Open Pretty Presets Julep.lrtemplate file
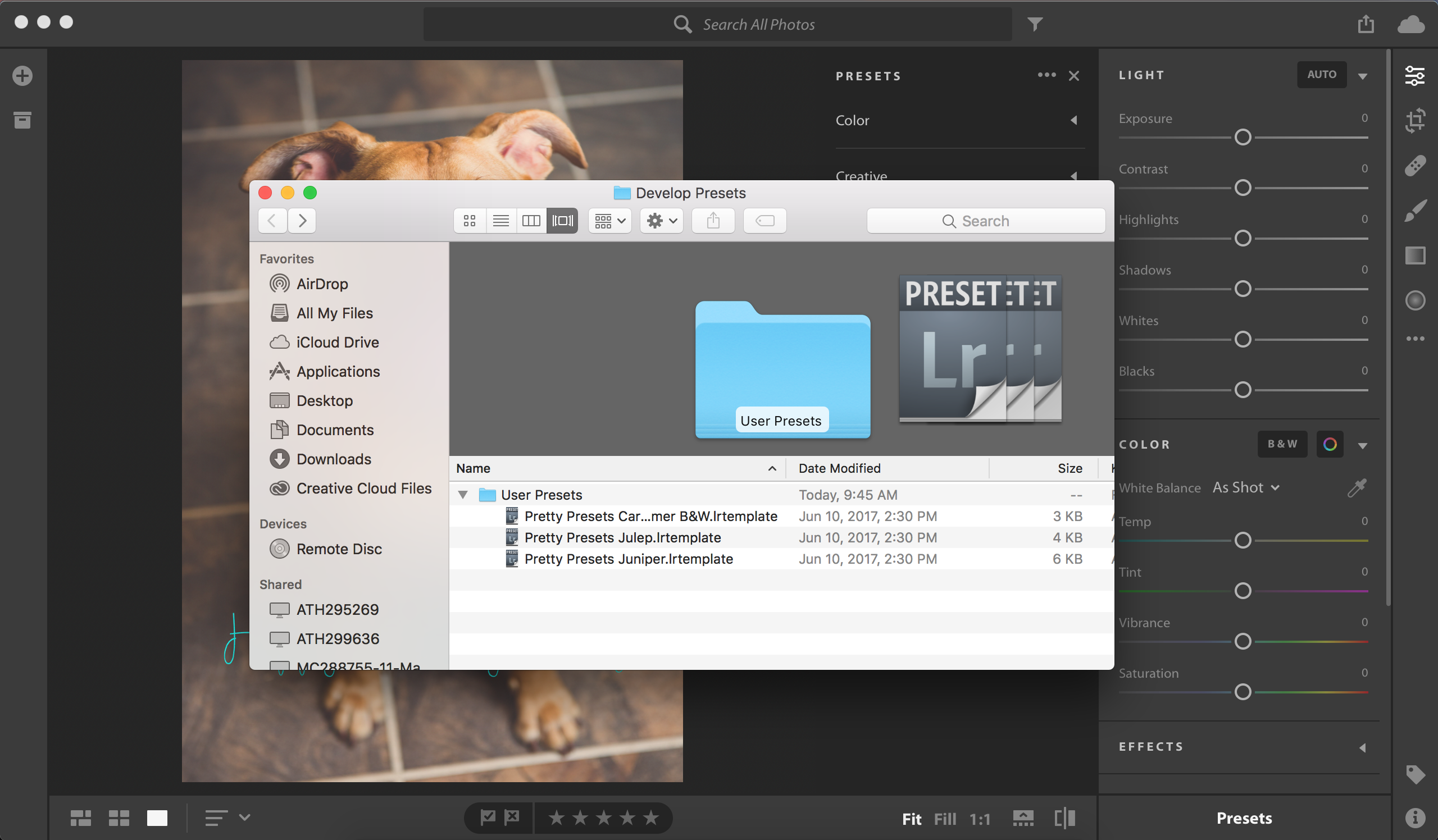1438x840 pixels. [x=622, y=537]
